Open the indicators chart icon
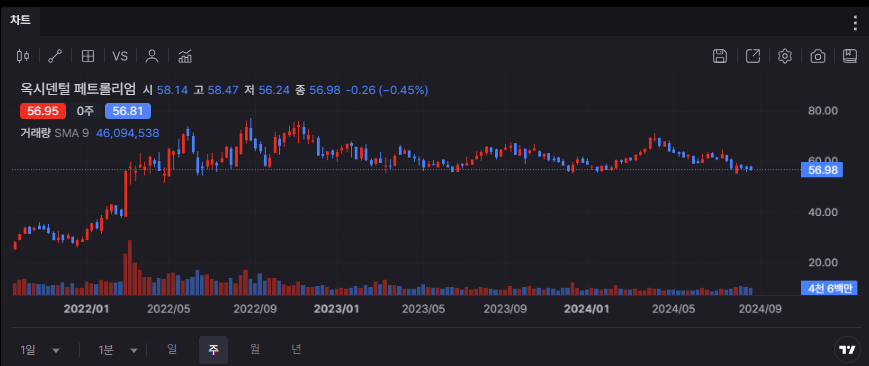 [185, 56]
